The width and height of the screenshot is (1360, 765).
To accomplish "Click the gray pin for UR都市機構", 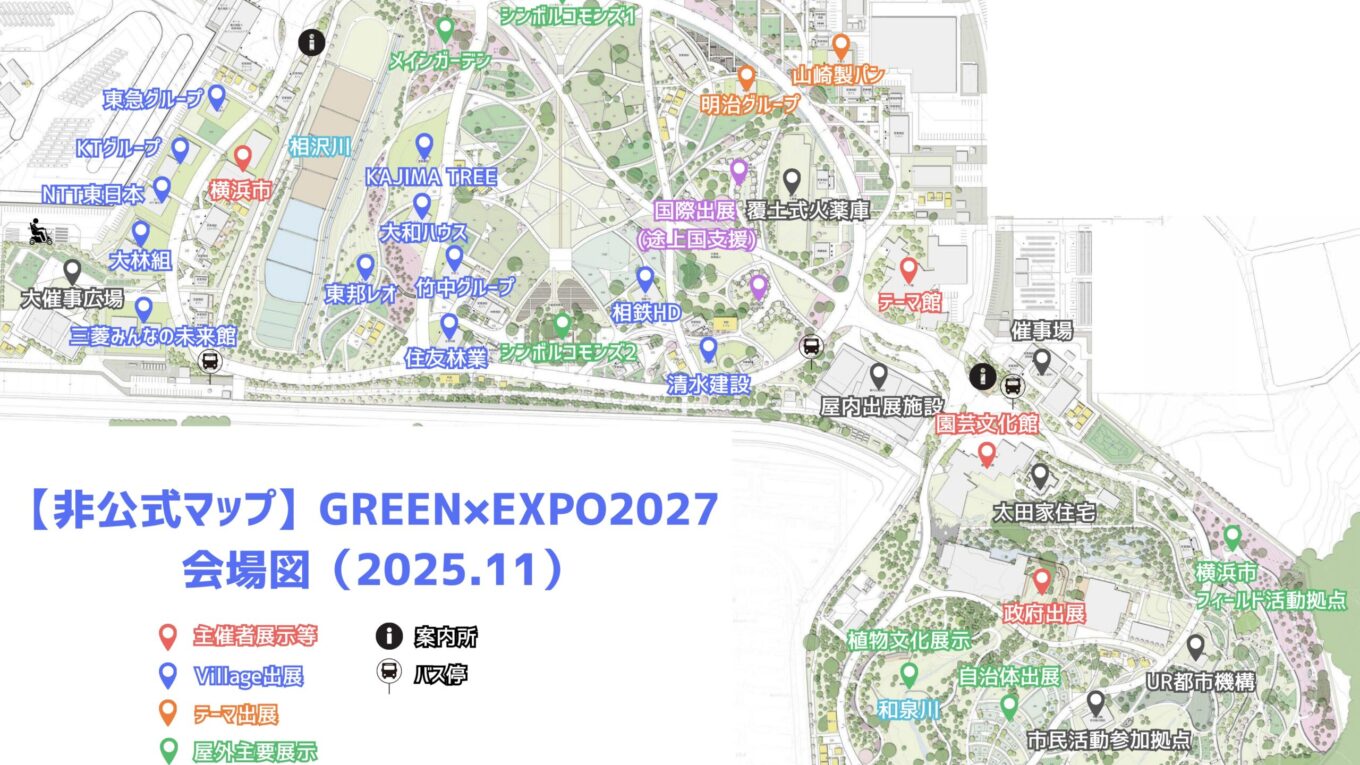I will point(1196,646).
